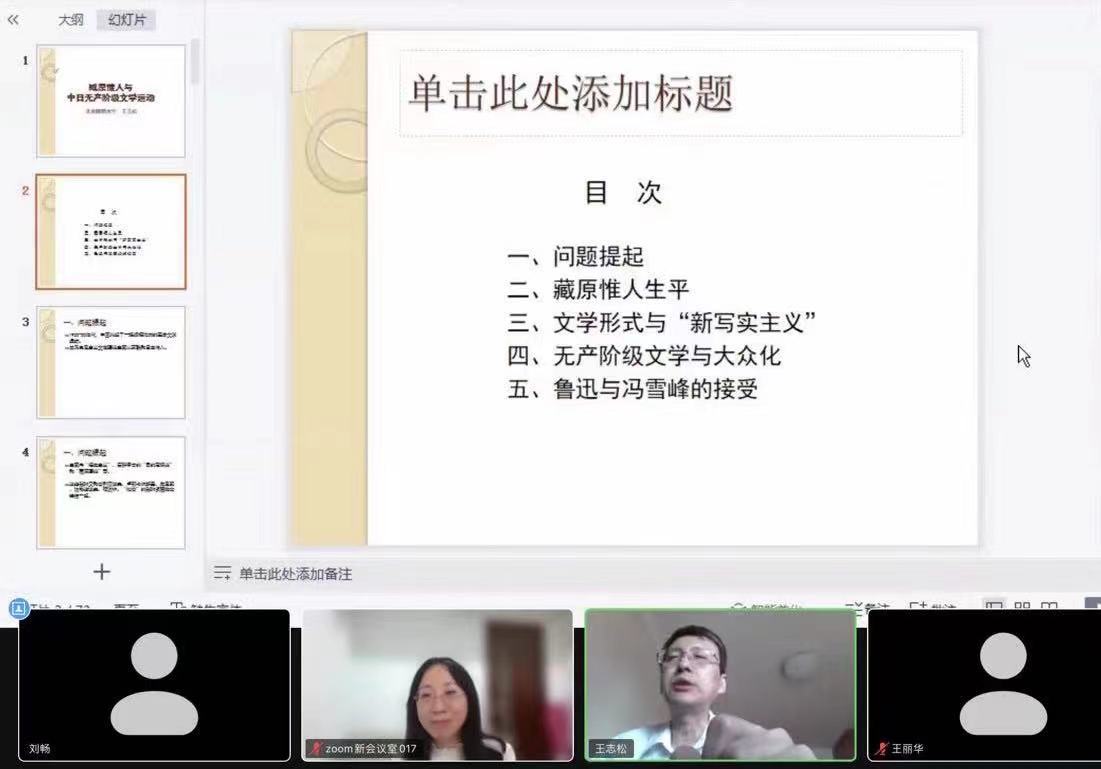This screenshot has height=769, width=1101.
Task: Select slide 2 目次 thumbnail
Action: pyautogui.click(x=111, y=232)
